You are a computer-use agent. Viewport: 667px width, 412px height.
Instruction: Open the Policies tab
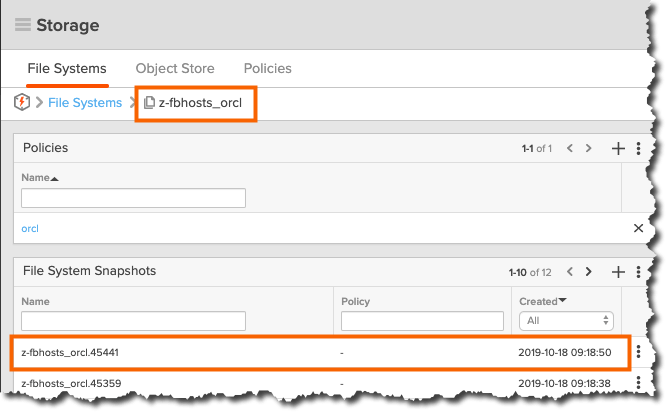tap(268, 68)
